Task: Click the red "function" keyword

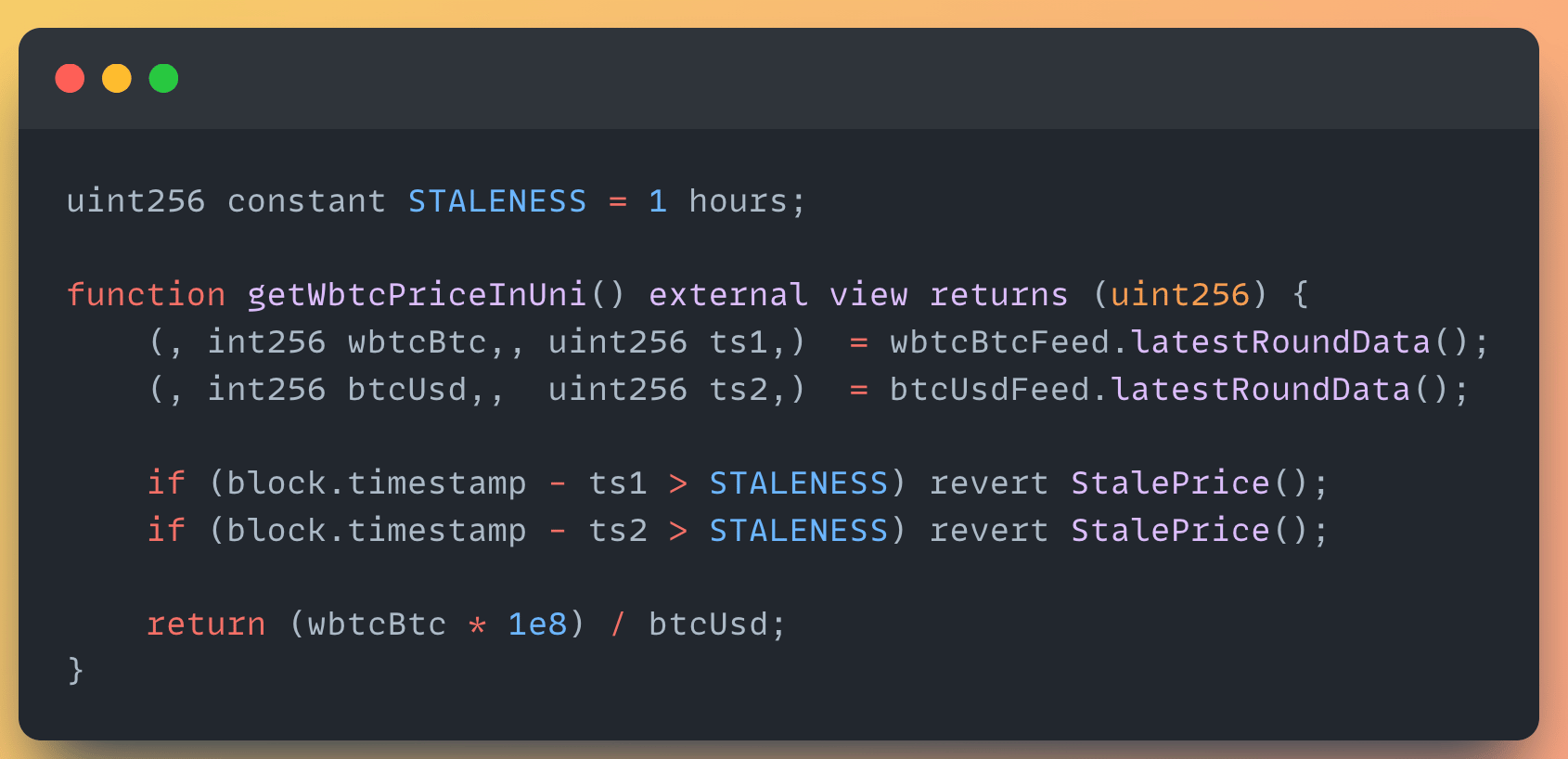Action: 146,295
